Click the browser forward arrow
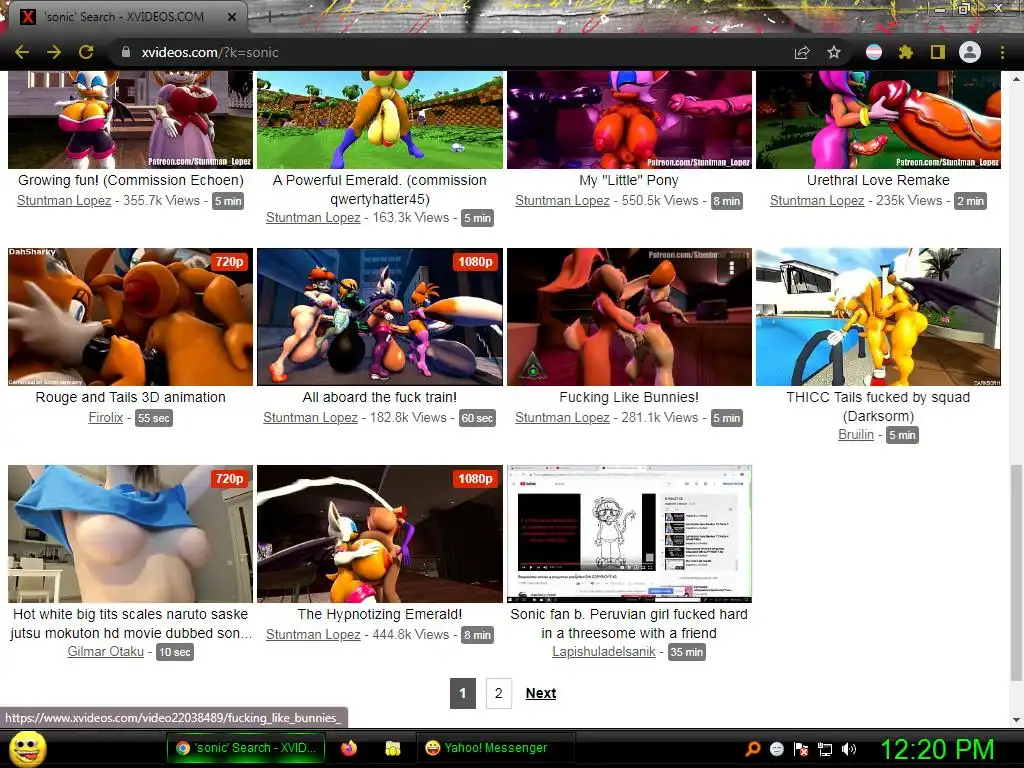1024x768 pixels. (54, 52)
